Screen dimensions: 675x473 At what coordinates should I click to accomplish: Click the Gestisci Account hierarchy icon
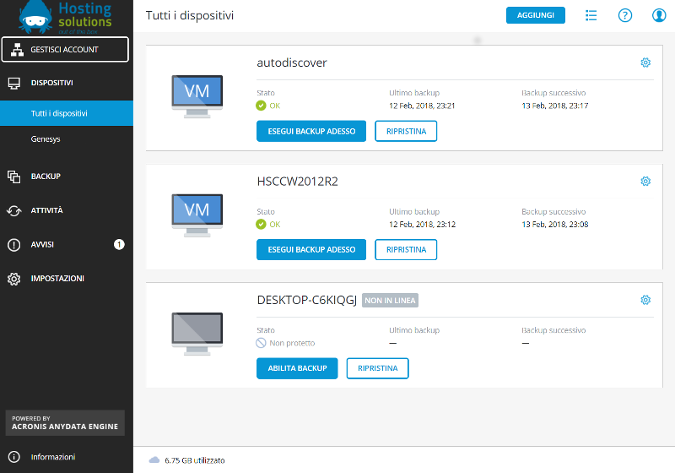(x=17, y=49)
